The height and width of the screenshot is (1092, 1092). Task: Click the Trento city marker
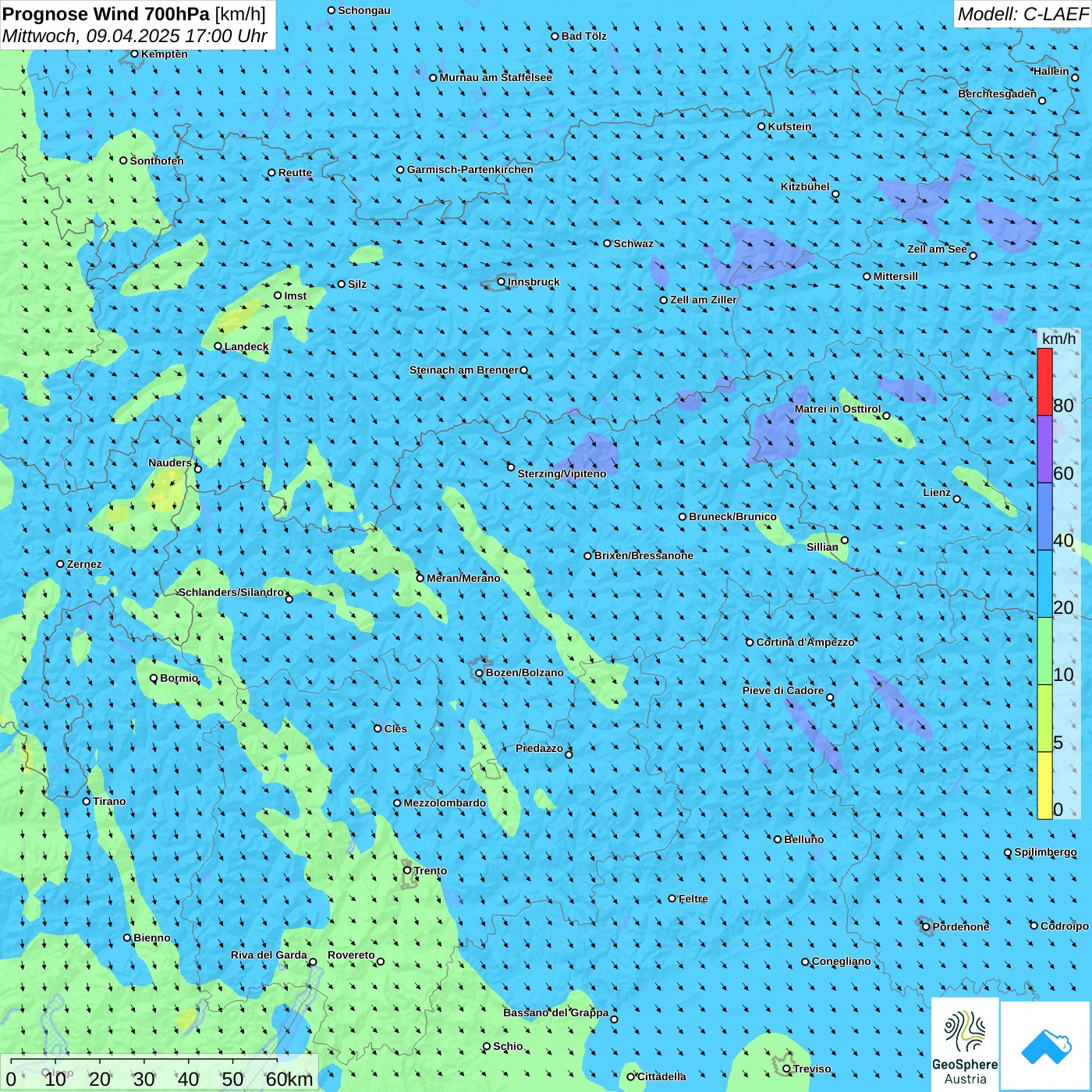tap(407, 870)
